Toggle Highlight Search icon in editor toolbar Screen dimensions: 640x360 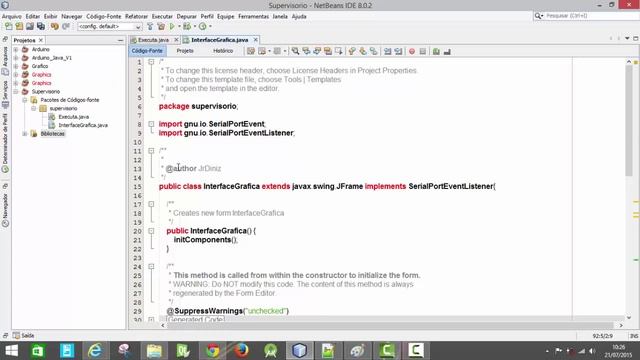point(328,51)
